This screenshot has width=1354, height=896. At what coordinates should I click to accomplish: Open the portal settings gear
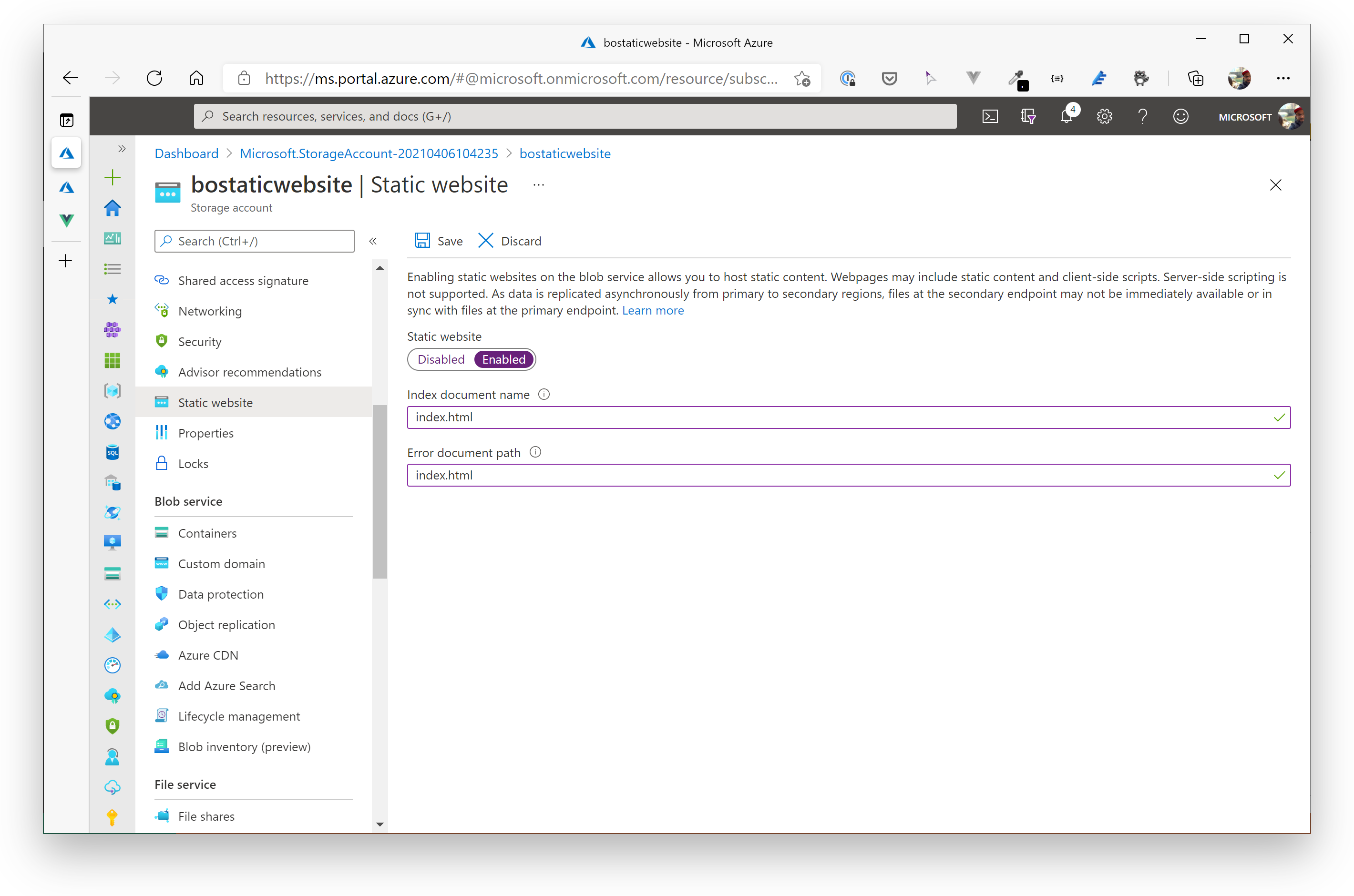1104,116
